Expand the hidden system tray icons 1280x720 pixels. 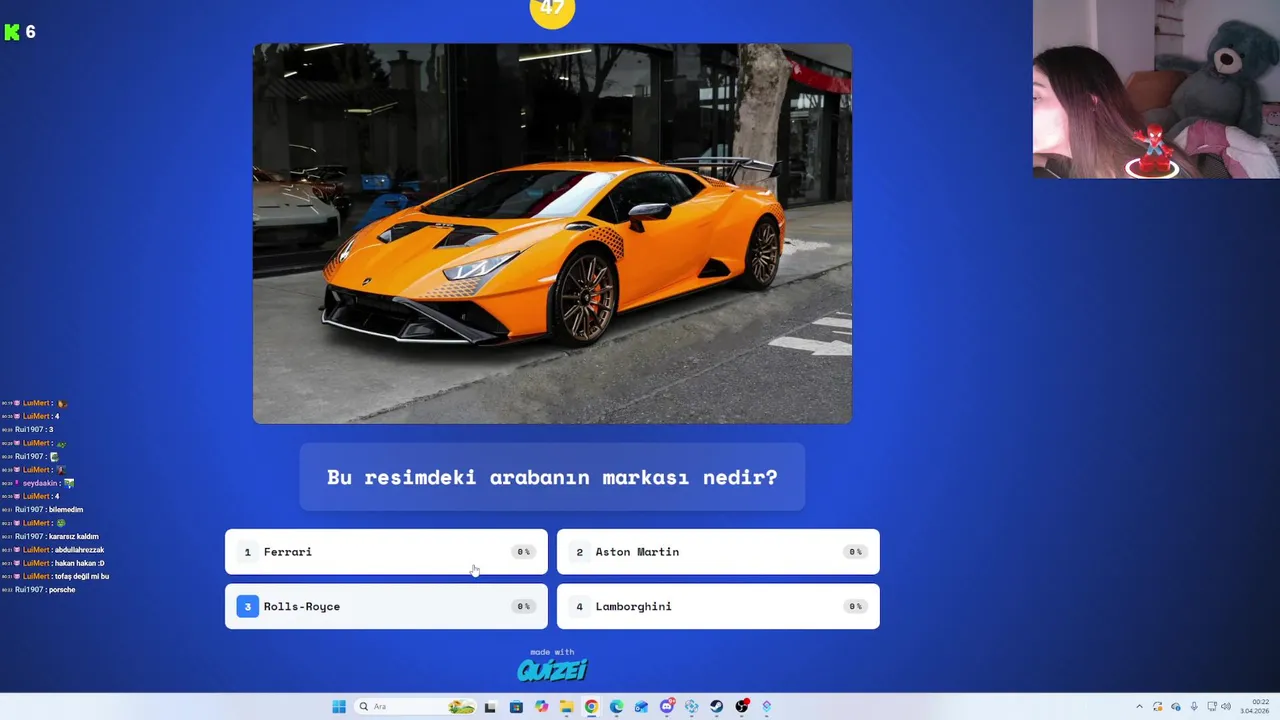[1140, 706]
